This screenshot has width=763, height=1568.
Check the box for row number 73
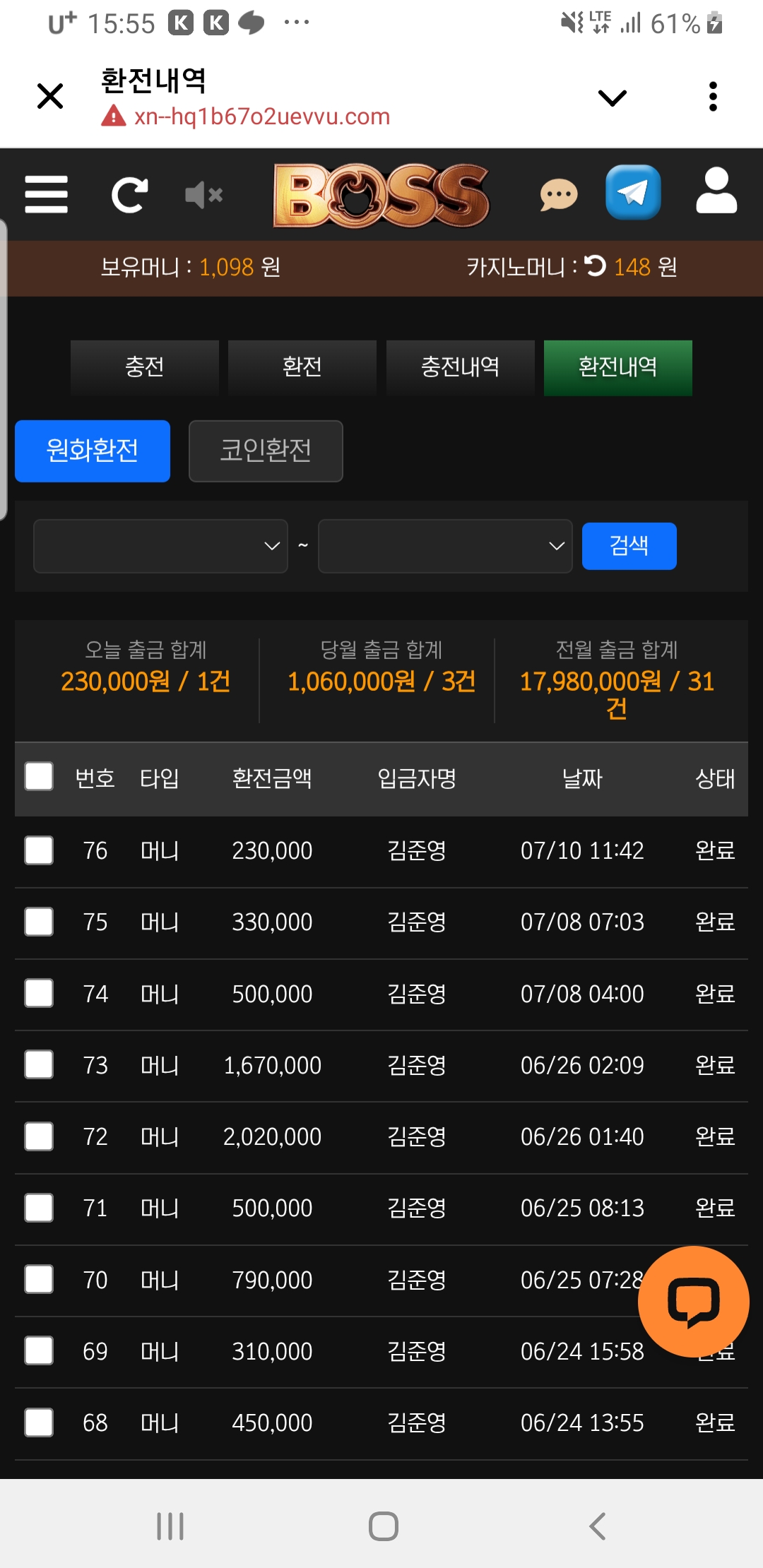[39, 1064]
